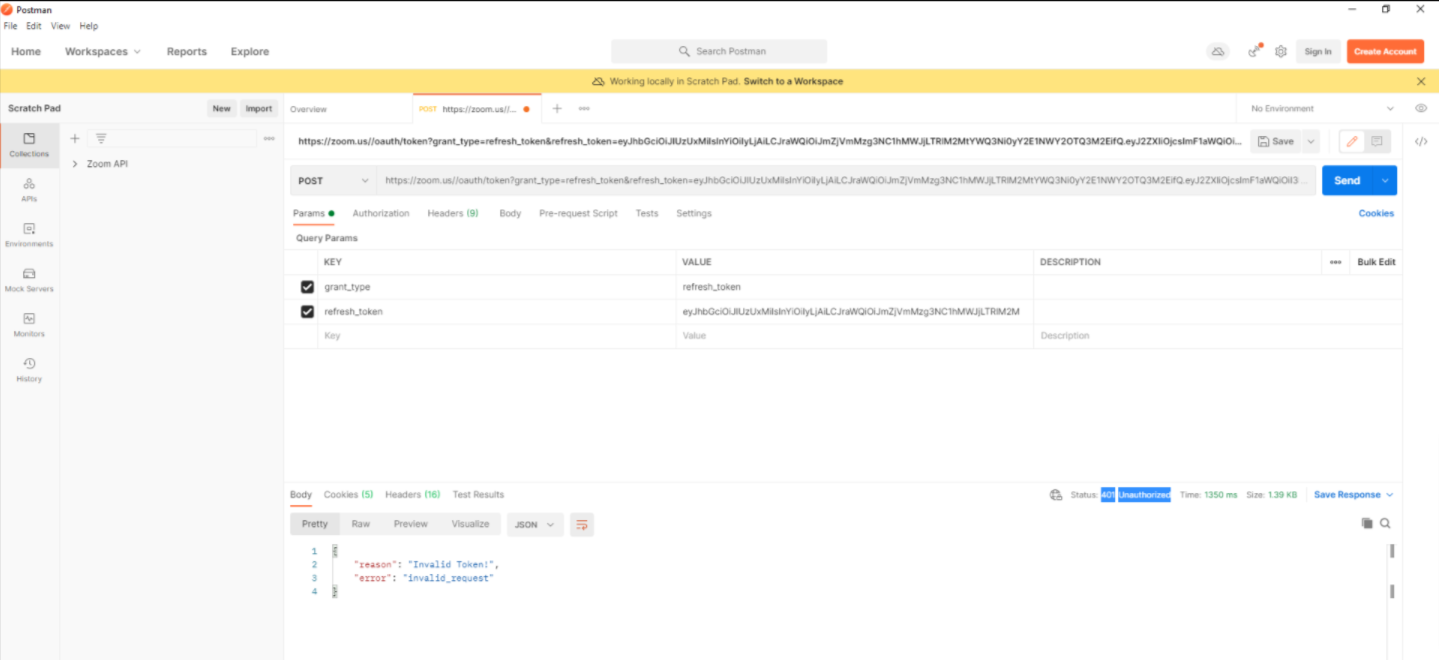Go to the Overview tab

[x=308, y=109]
